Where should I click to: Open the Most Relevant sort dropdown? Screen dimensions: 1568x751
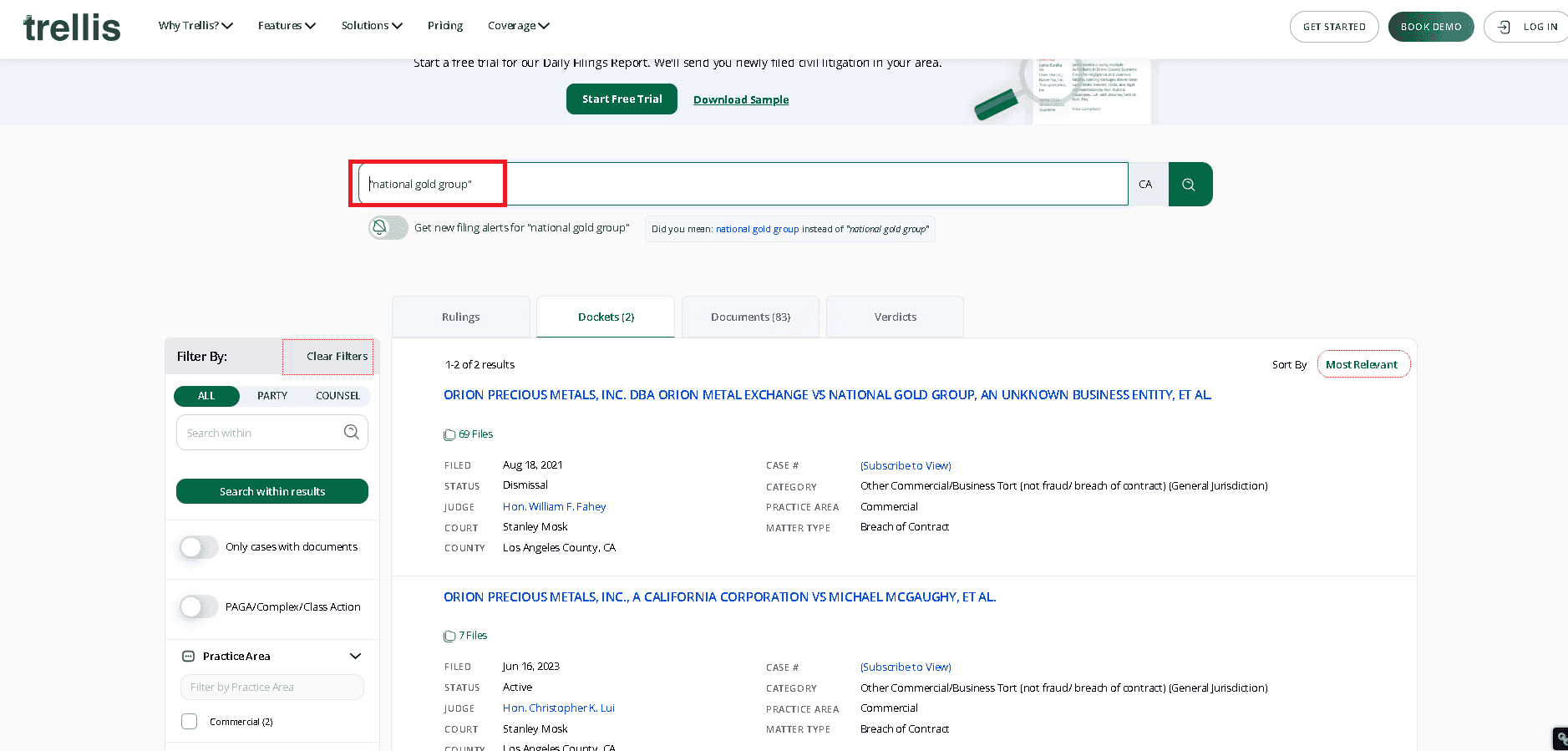click(1363, 364)
